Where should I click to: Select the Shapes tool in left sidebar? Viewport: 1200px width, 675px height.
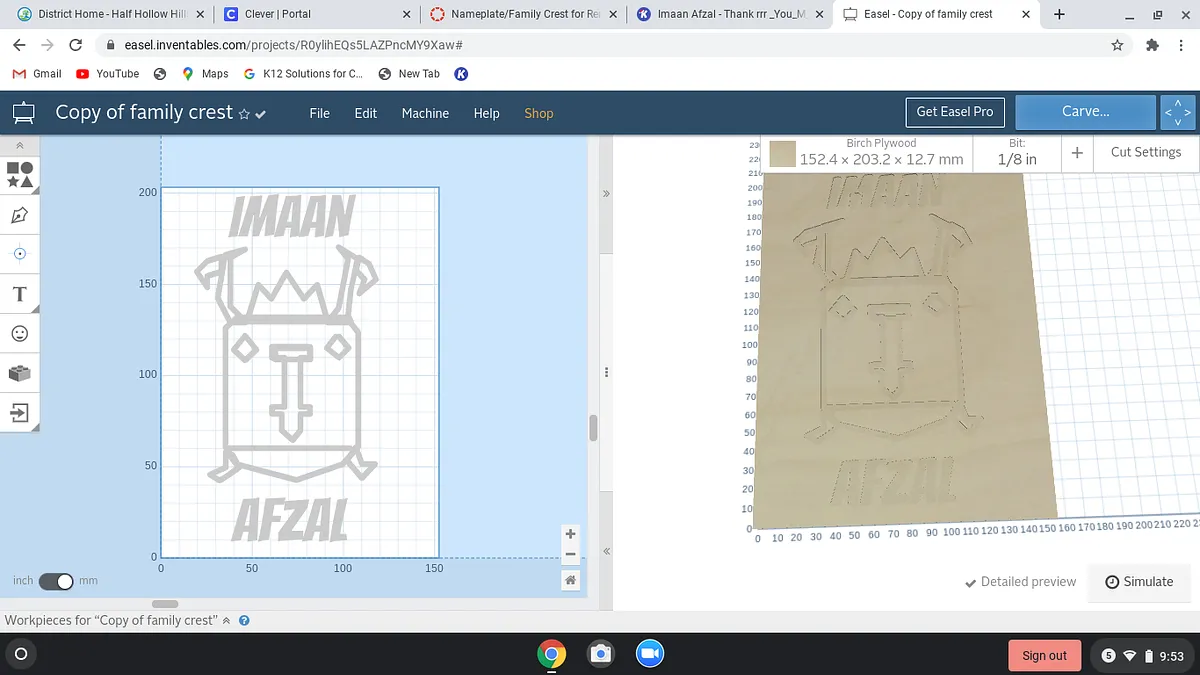coord(20,175)
